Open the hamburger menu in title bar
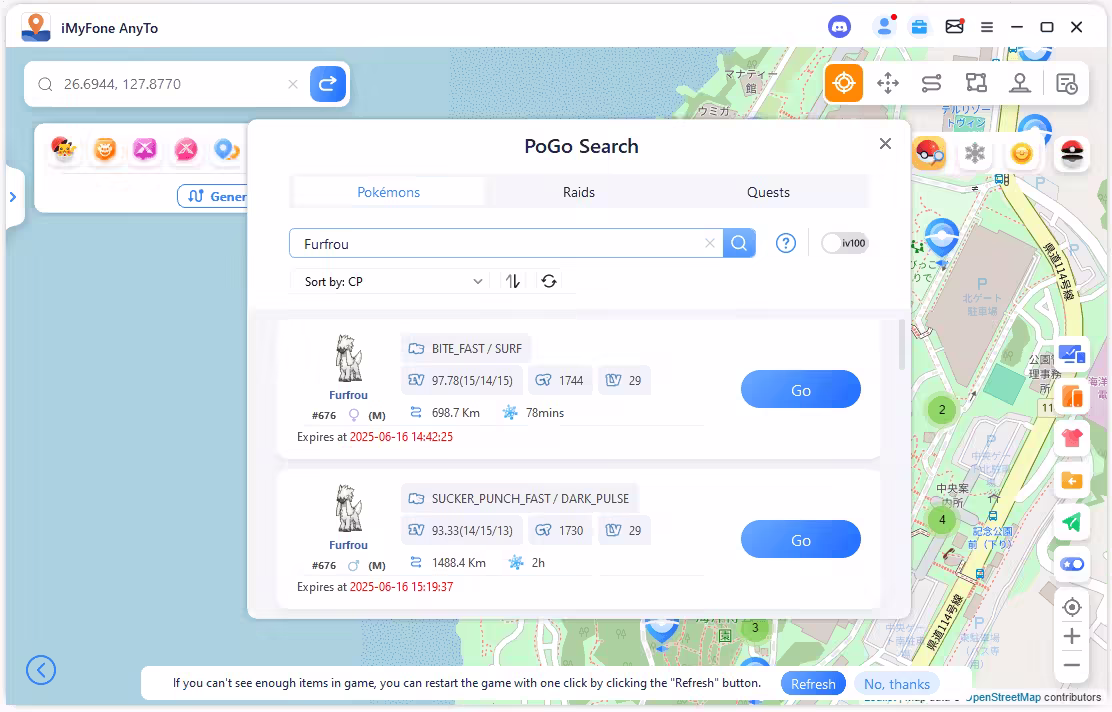This screenshot has height=712, width=1112. coord(986,27)
